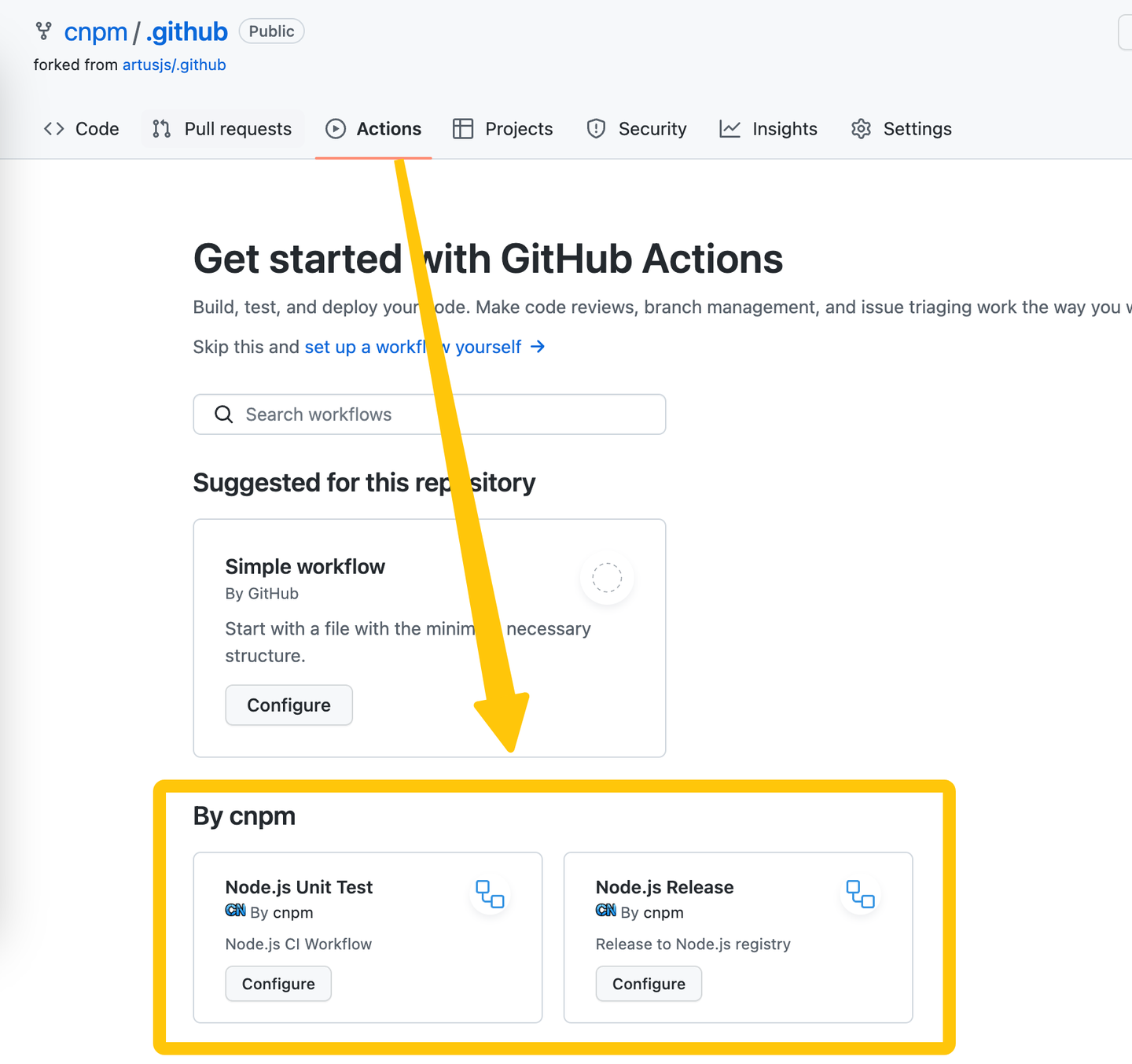Image resolution: width=1132 pixels, height=1064 pixels.
Task: Click the Pull requests branch icon
Action: tap(160, 128)
